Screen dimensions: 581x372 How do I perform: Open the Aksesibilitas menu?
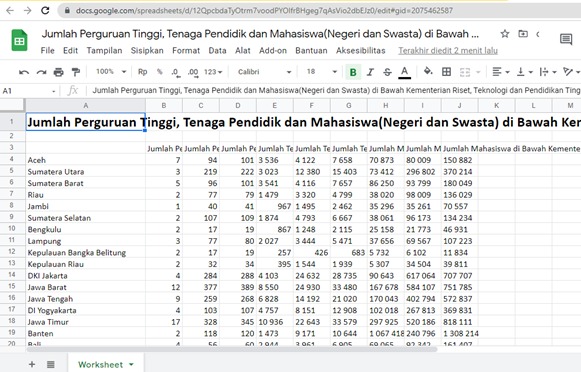[361, 50]
